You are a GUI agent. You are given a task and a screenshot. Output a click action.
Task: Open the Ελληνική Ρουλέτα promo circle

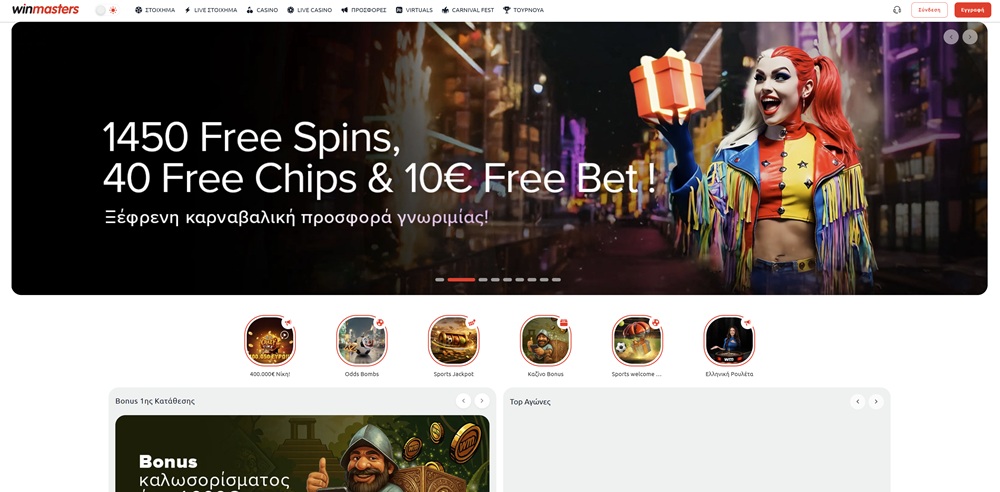[x=729, y=340]
